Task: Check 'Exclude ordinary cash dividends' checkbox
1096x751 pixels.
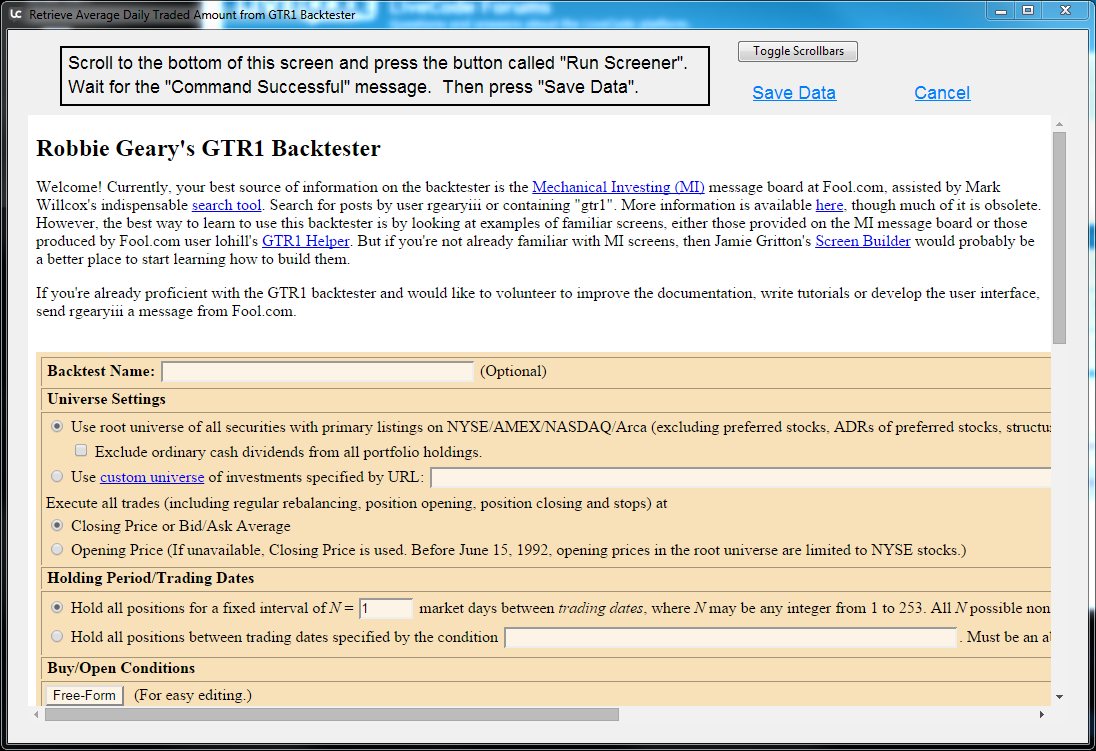Action: click(x=81, y=451)
